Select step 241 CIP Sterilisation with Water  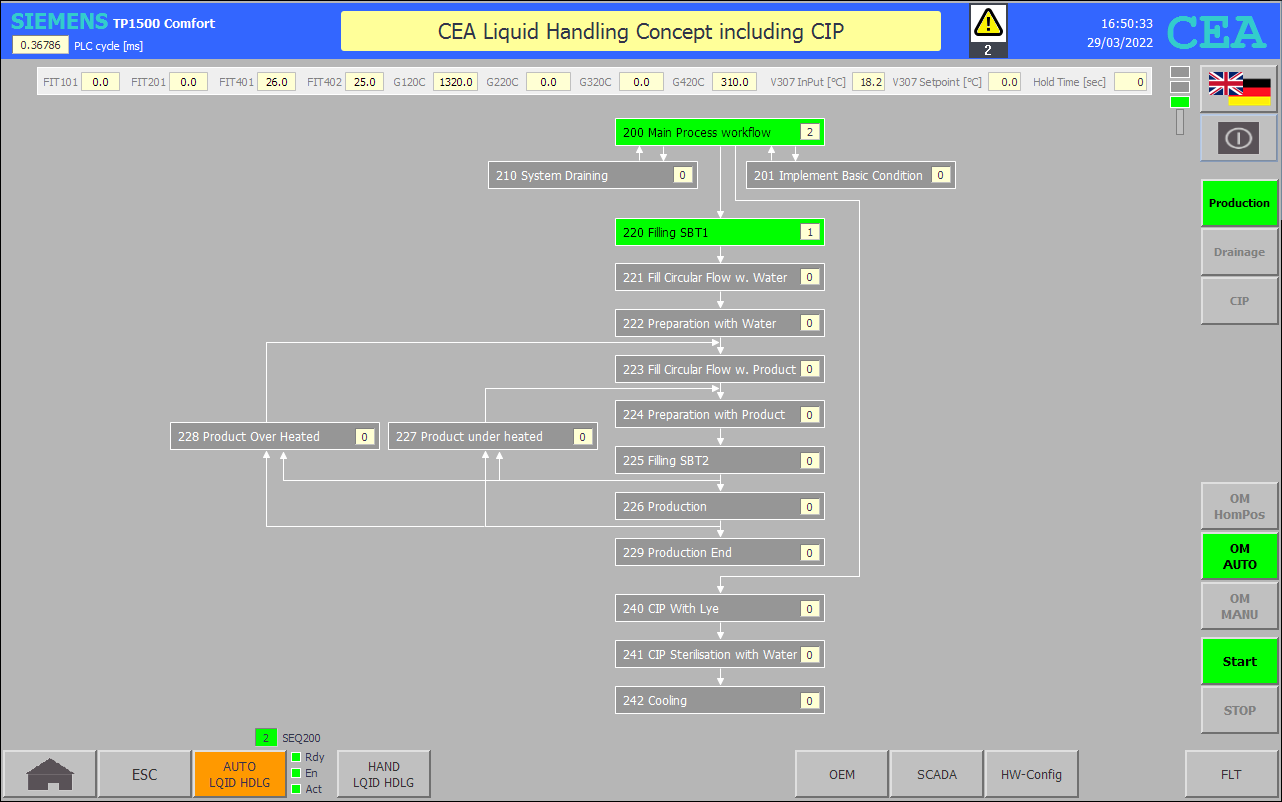[x=720, y=654]
